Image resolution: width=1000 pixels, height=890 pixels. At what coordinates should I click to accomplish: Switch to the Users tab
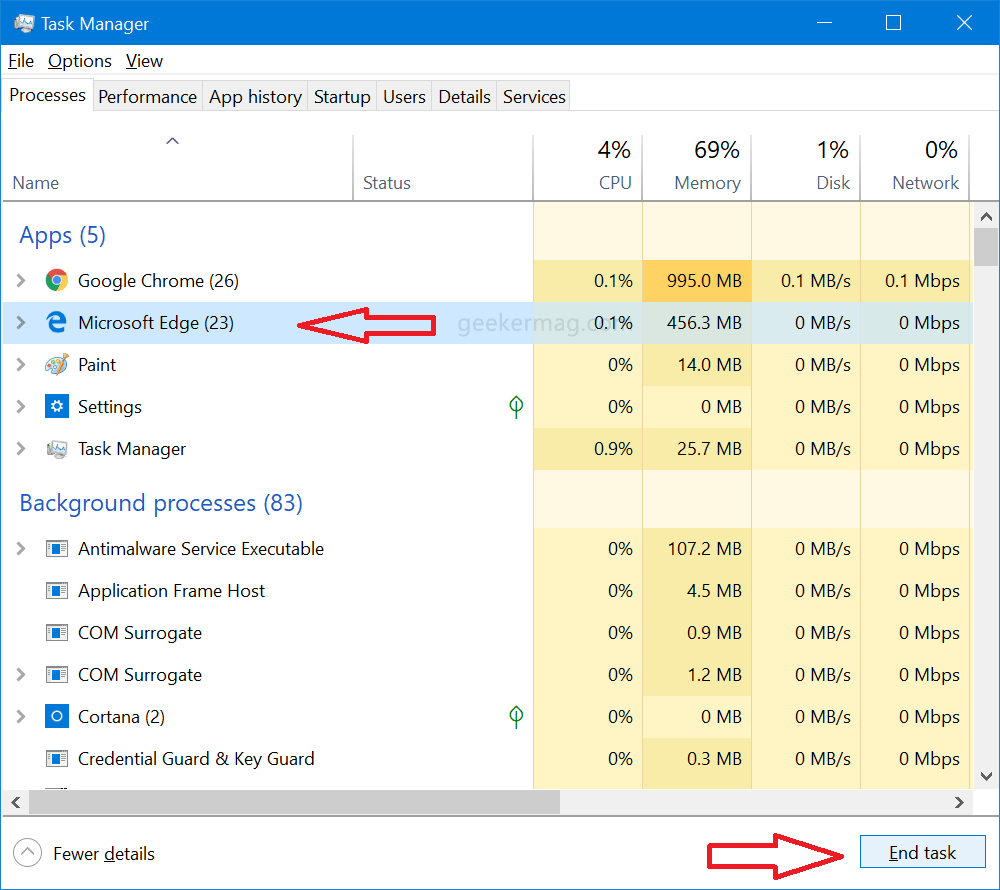[x=404, y=96]
